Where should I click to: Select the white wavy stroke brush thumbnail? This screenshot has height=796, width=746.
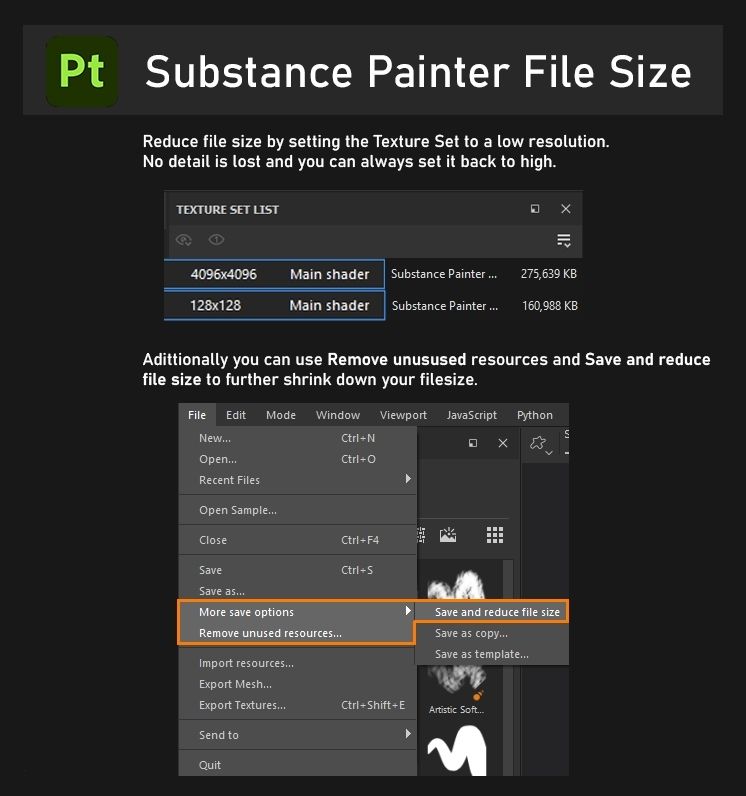pos(457,750)
